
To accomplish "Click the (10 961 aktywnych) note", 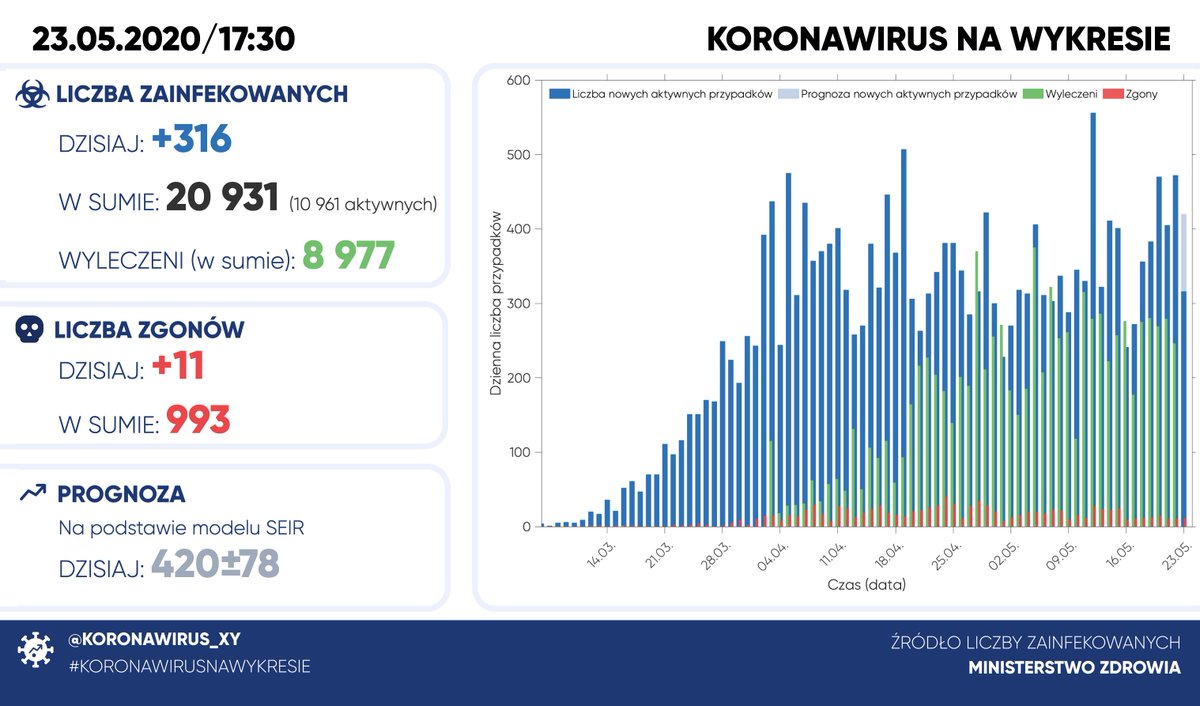I will pyautogui.click(x=362, y=204).
